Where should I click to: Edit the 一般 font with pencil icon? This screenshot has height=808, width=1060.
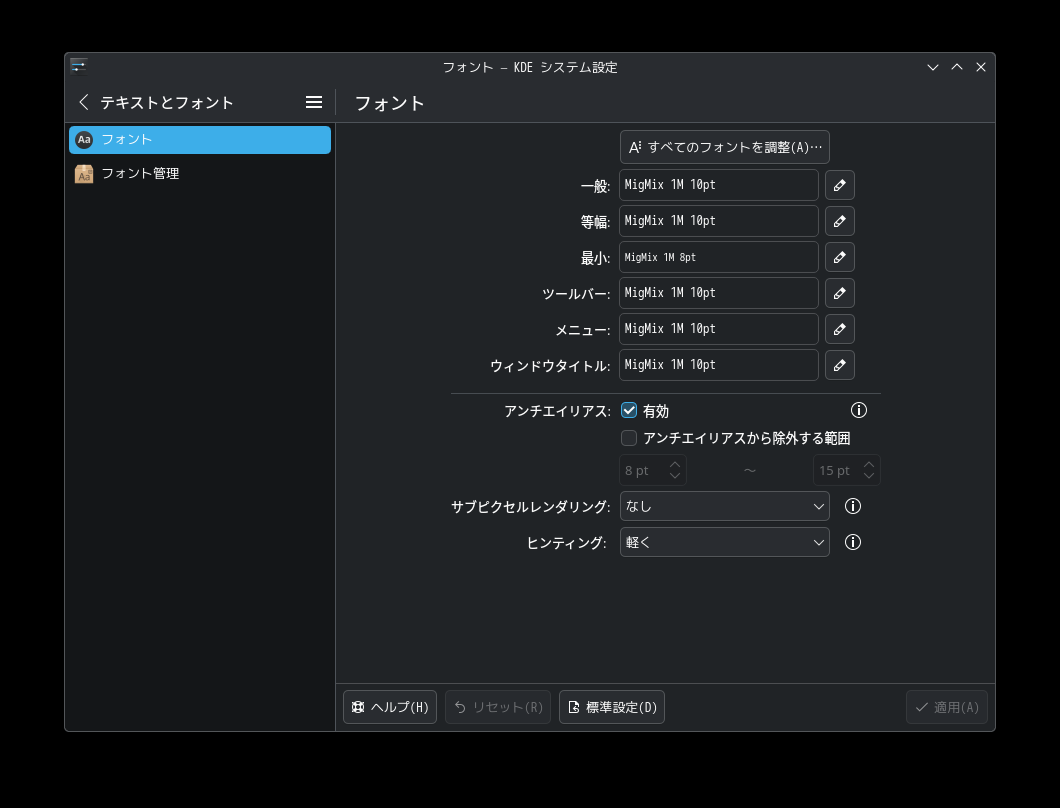click(x=839, y=185)
